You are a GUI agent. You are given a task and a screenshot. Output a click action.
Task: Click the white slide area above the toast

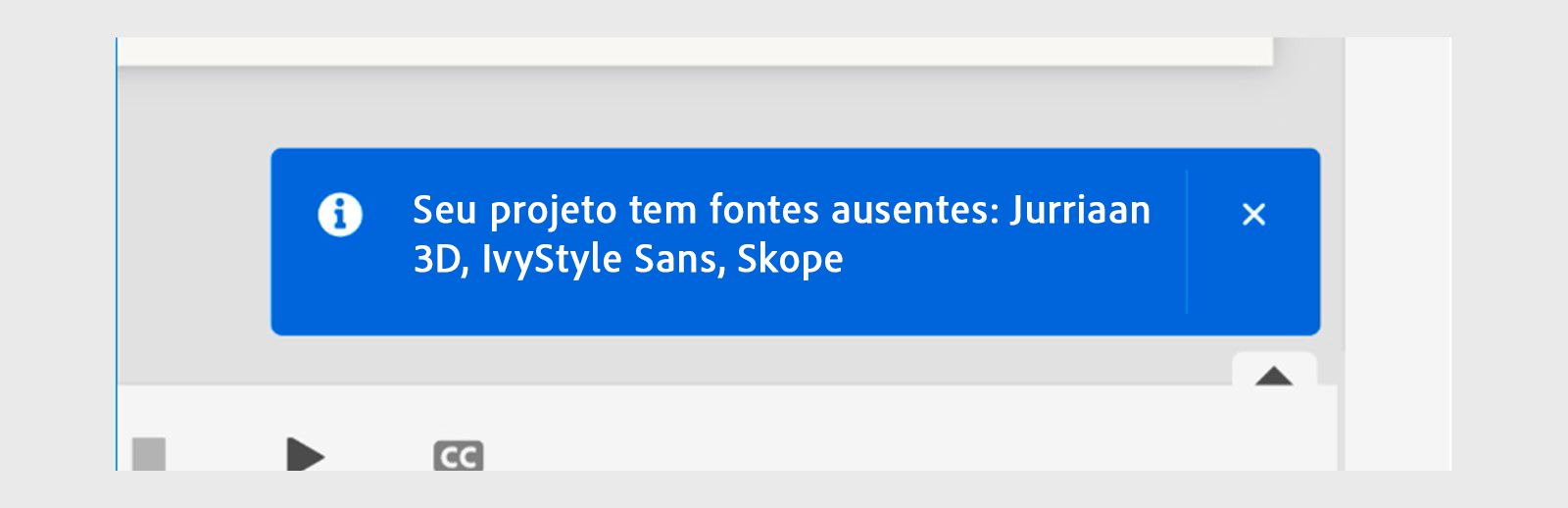(686, 51)
